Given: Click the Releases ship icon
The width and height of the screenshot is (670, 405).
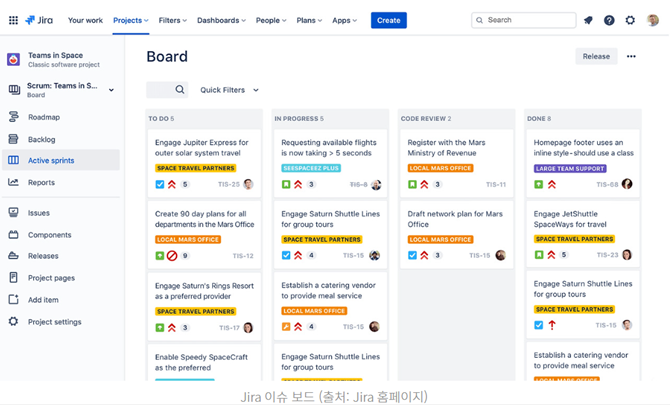Looking at the screenshot, I should pyautogui.click(x=13, y=255).
